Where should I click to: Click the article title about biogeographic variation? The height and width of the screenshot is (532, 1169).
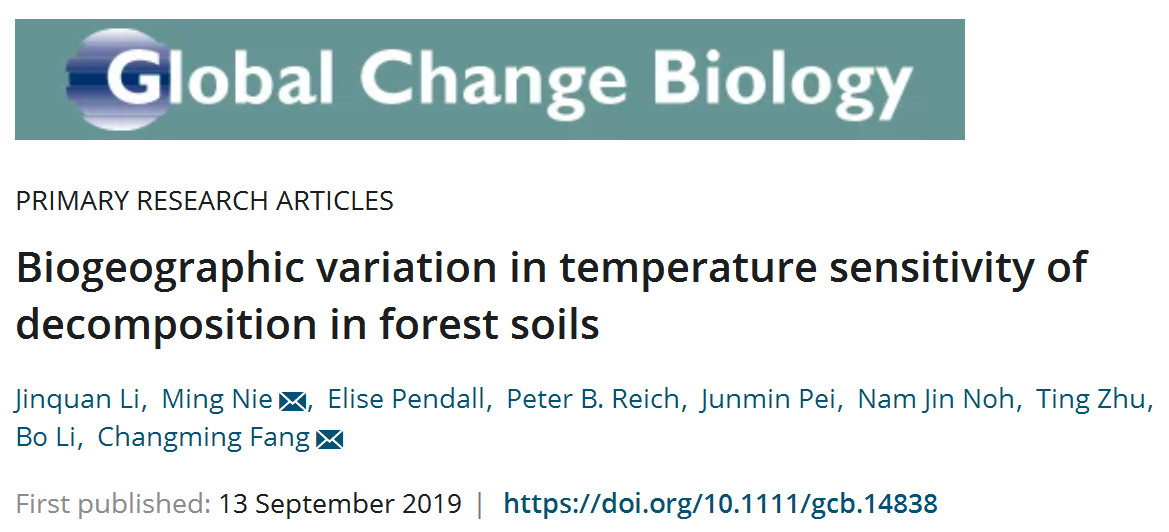pos(551,296)
